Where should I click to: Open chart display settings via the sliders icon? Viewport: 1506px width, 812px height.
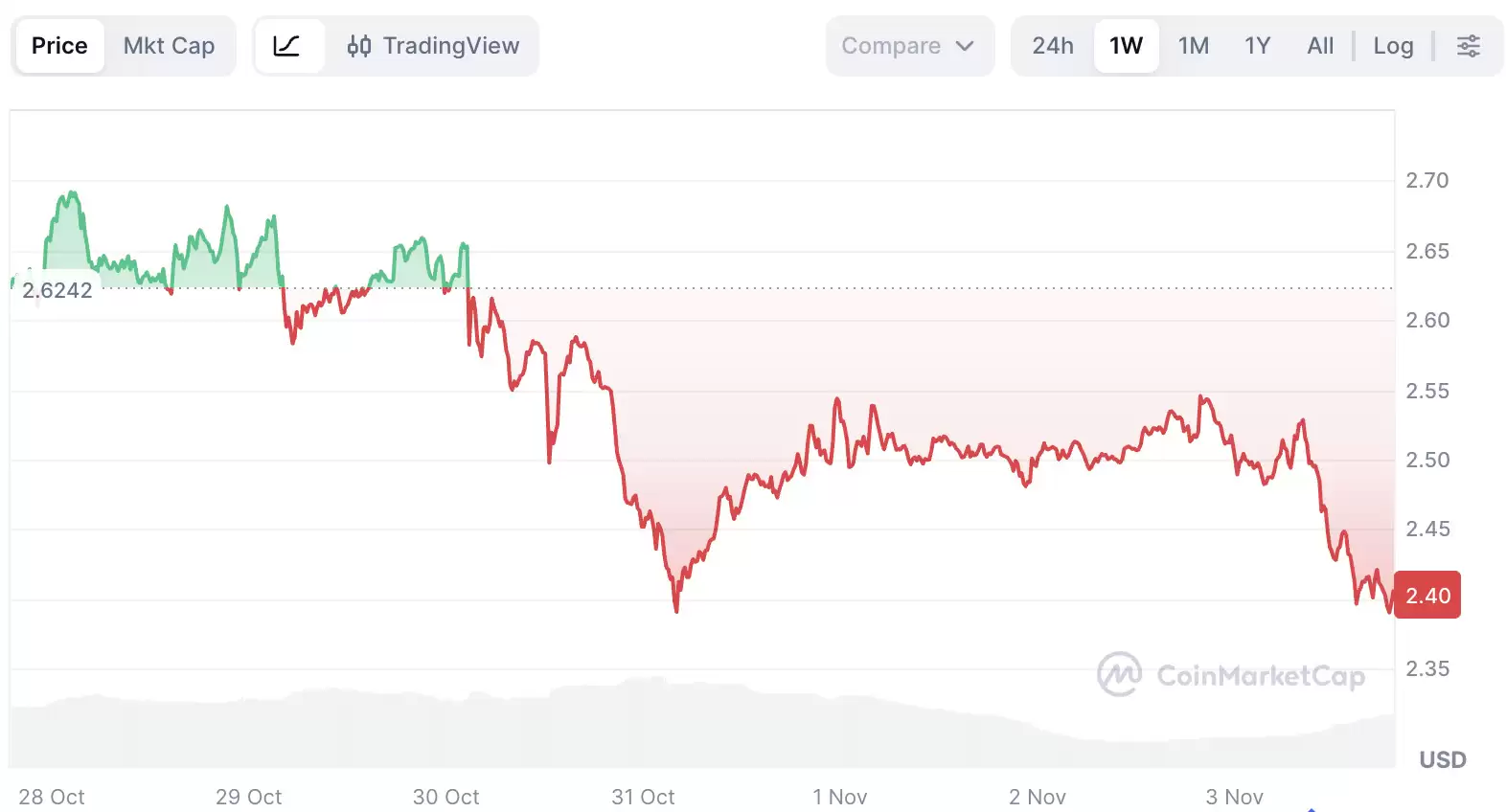point(1469,45)
